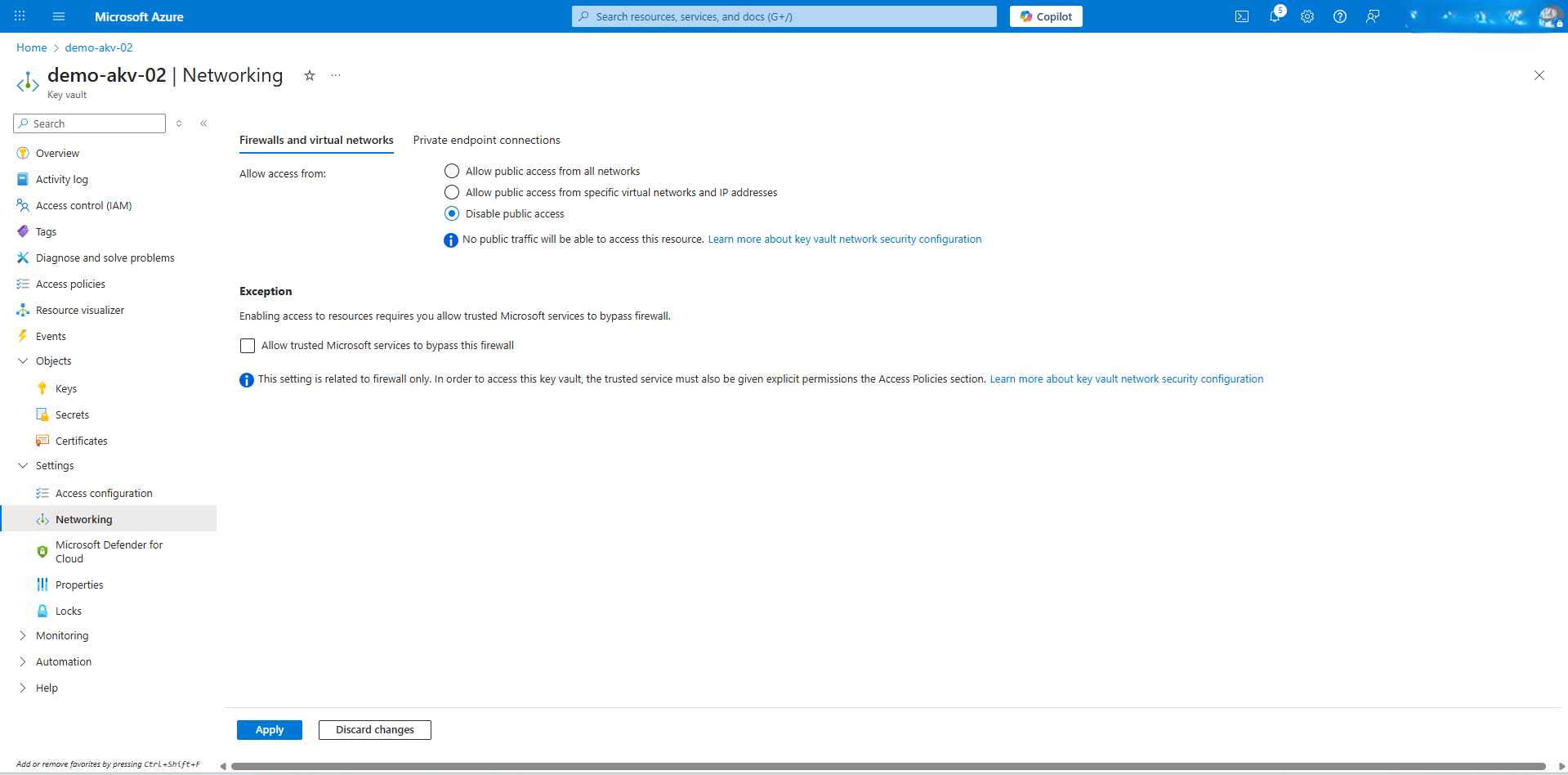This screenshot has height=775, width=1568.
Task: Switch to Private endpoint connections tab
Action: 486,140
